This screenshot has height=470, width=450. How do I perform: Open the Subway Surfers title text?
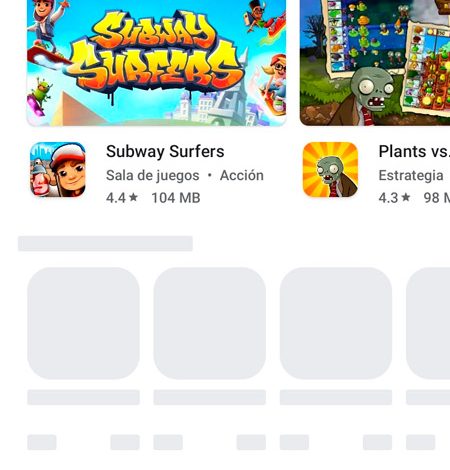165,152
